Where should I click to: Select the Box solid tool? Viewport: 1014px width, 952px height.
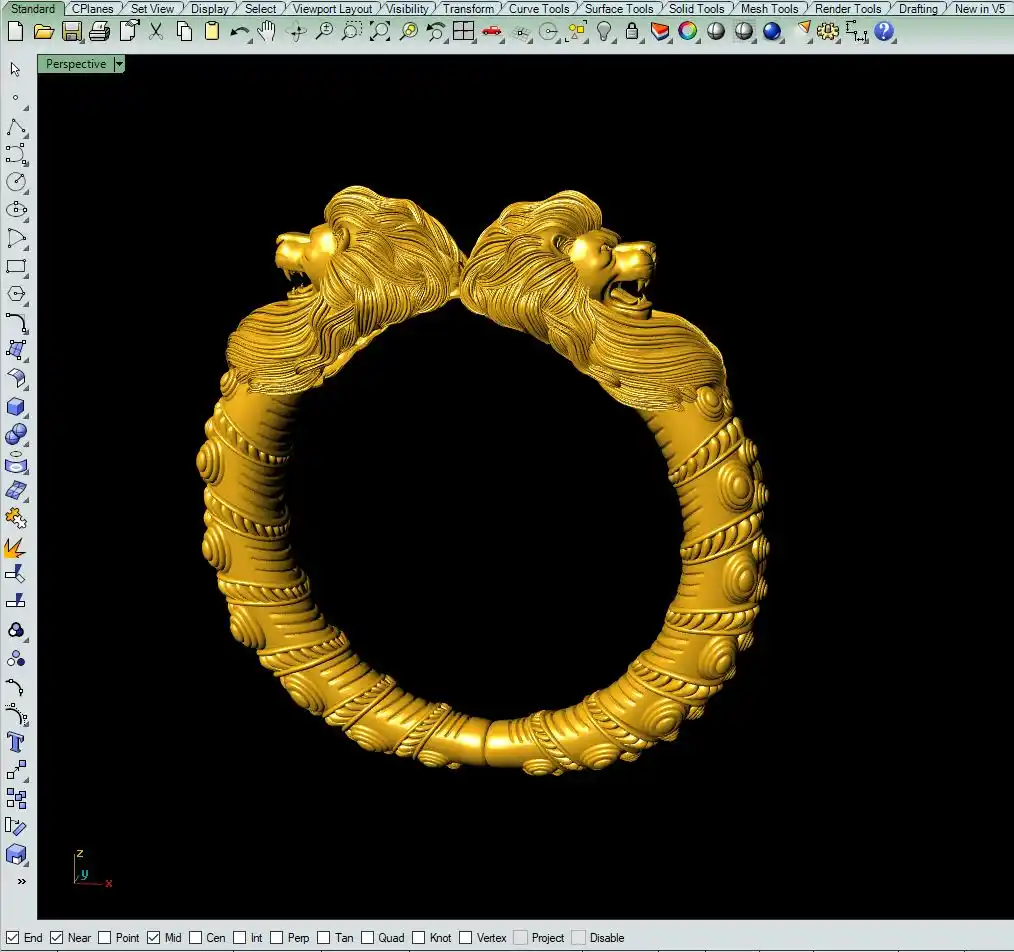pyautogui.click(x=16, y=406)
